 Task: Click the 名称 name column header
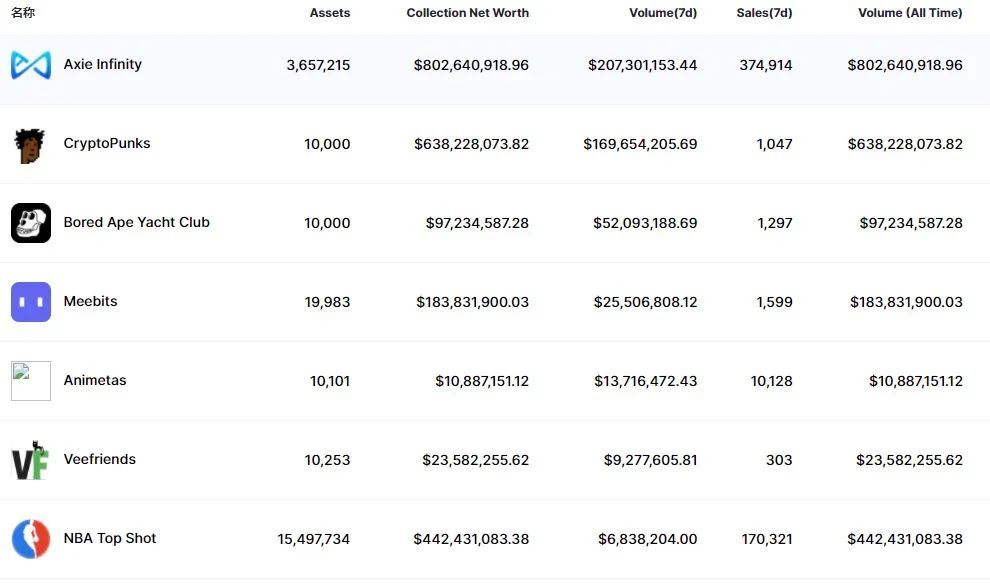click(x=23, y=13)
